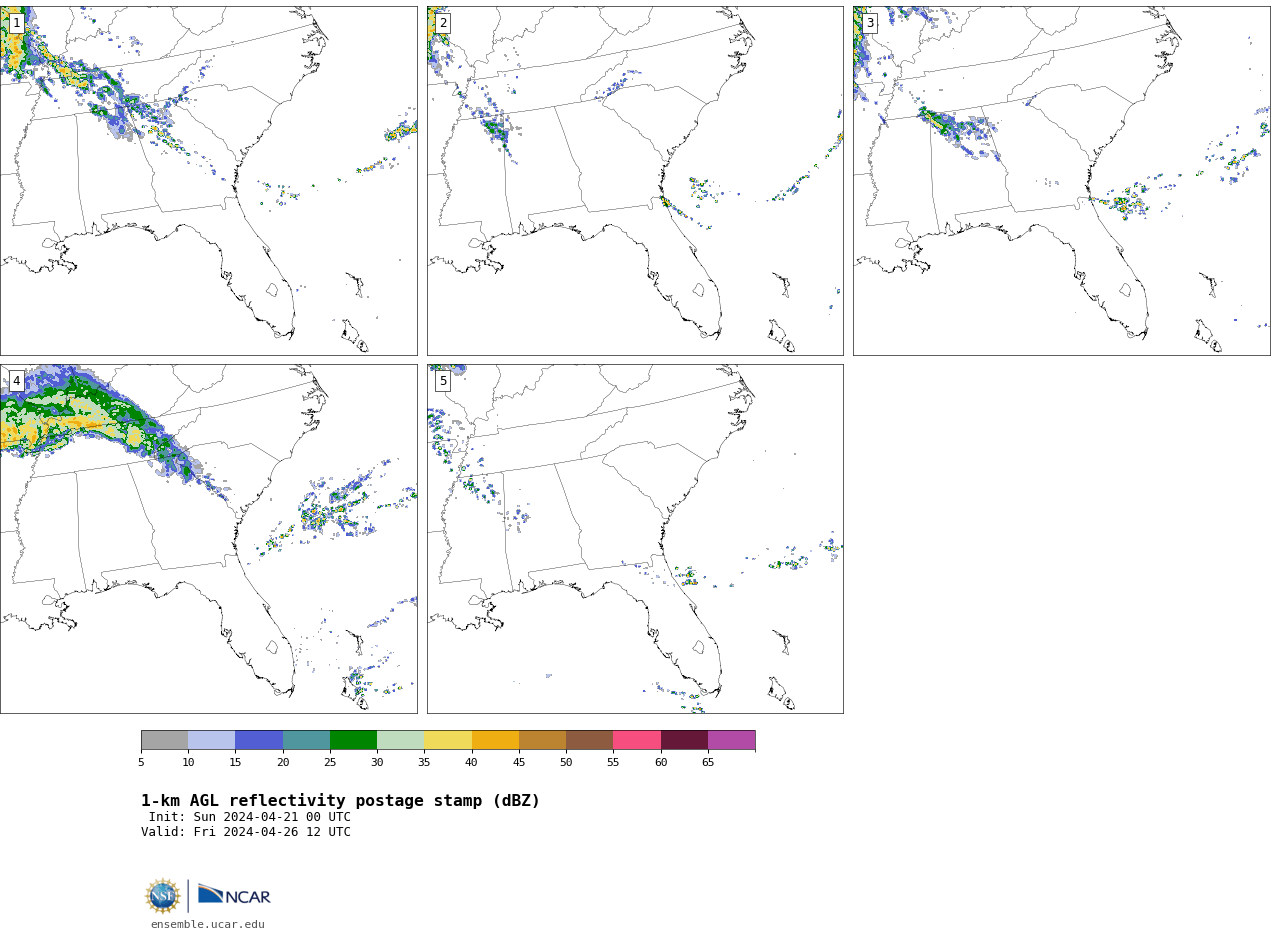Click the member label box '3'
The image size is (1280, 936).
[x=870, y=23]
